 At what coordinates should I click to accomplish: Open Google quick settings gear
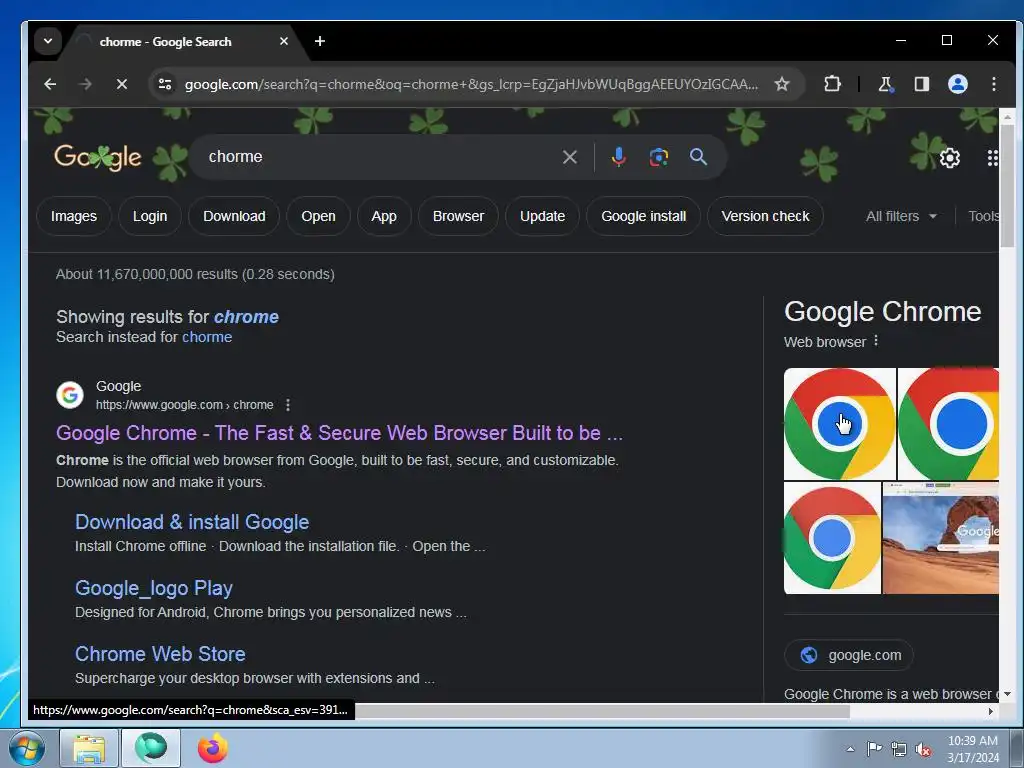click(x=950, y=158)
